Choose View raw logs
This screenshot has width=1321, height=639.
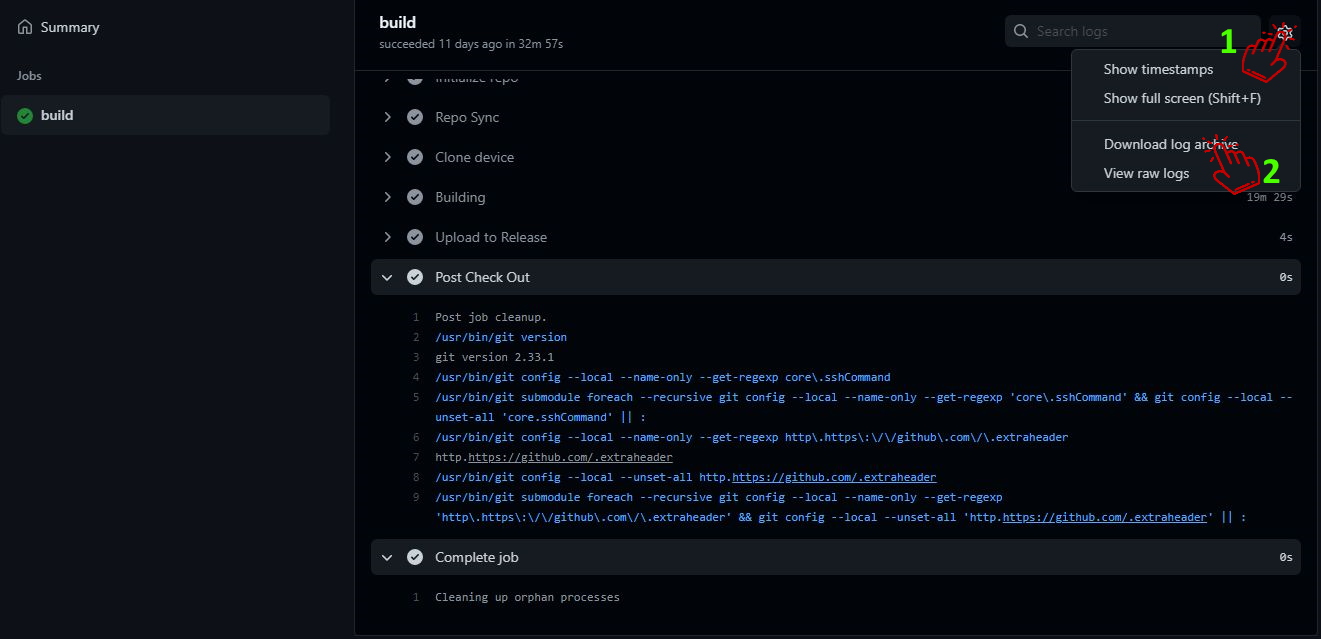pos(1146,174)
